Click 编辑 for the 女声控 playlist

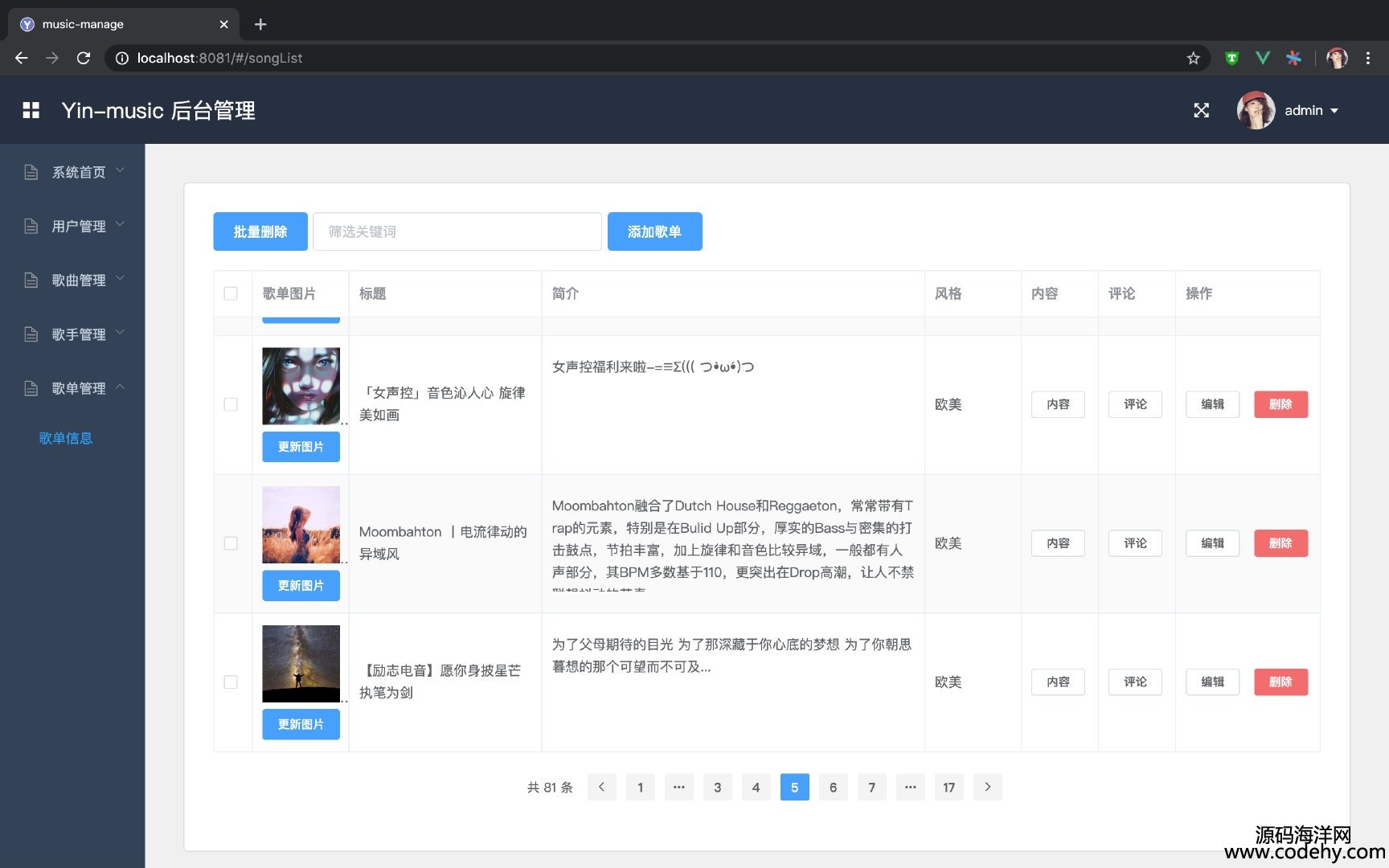[1212, 404]
